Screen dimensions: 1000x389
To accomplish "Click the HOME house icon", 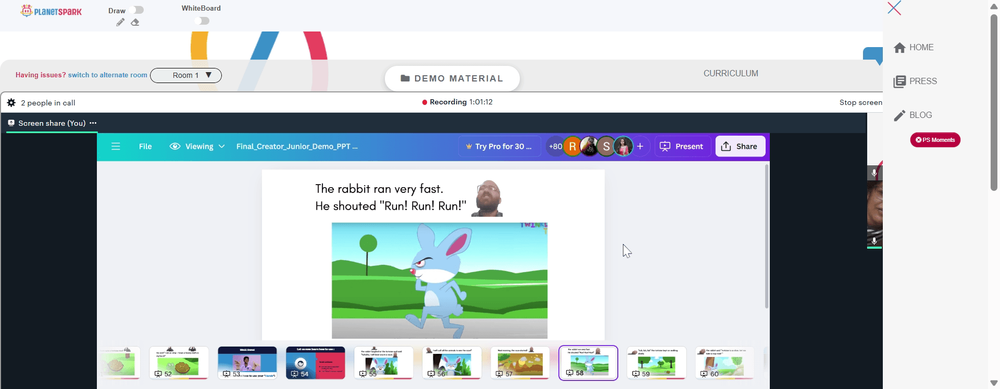I will click(x=900, y=47).
